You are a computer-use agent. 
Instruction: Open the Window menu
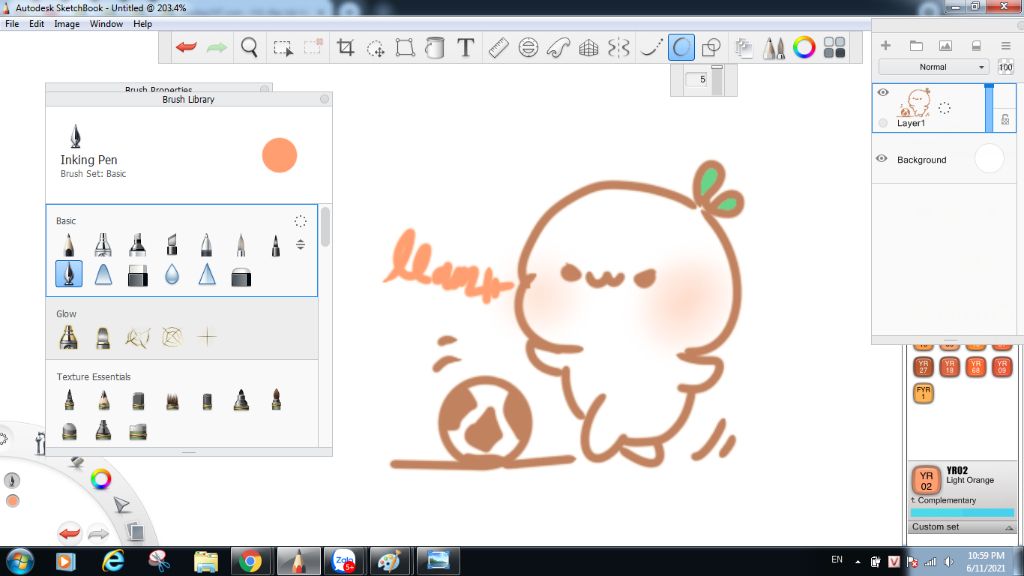pos(106,24)
